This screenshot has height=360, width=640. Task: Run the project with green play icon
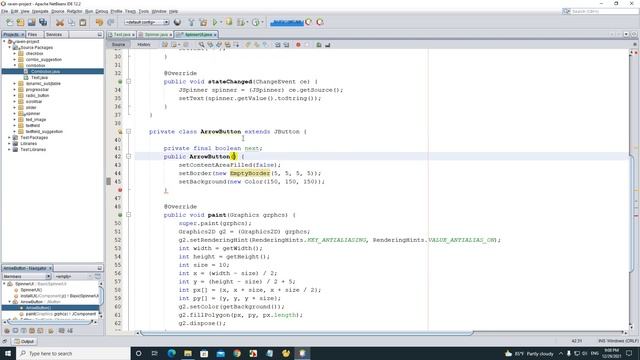click(x=215, y=22)
